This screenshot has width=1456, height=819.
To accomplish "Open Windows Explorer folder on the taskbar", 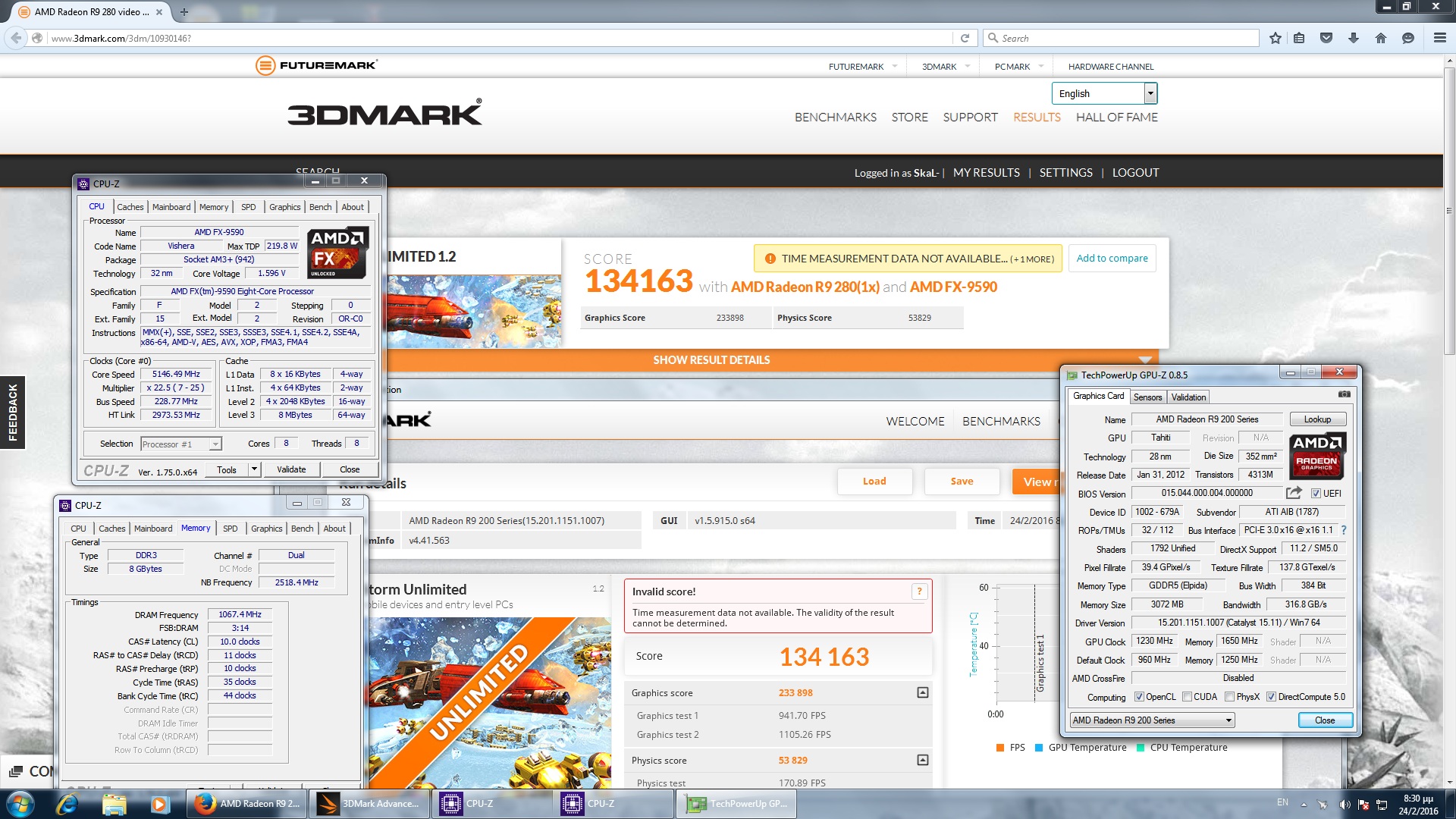I will (x=114, y=803).
